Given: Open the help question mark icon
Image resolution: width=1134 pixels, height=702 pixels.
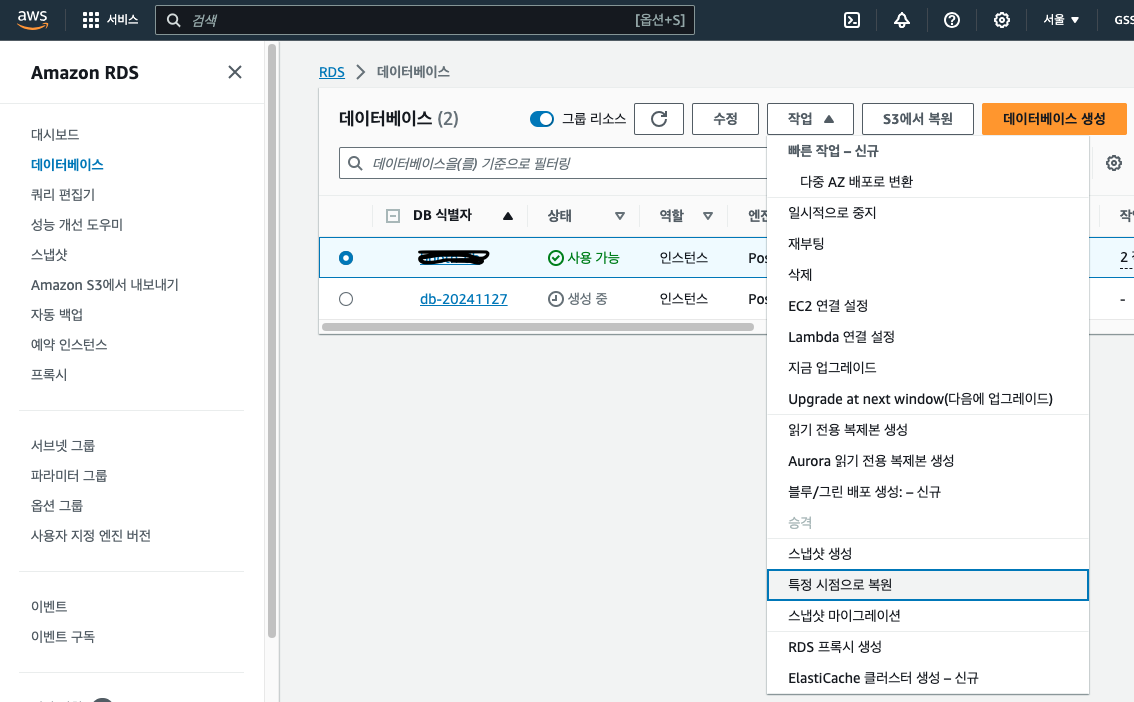Looking at the screenshot, I should click(x=952, y=20).
